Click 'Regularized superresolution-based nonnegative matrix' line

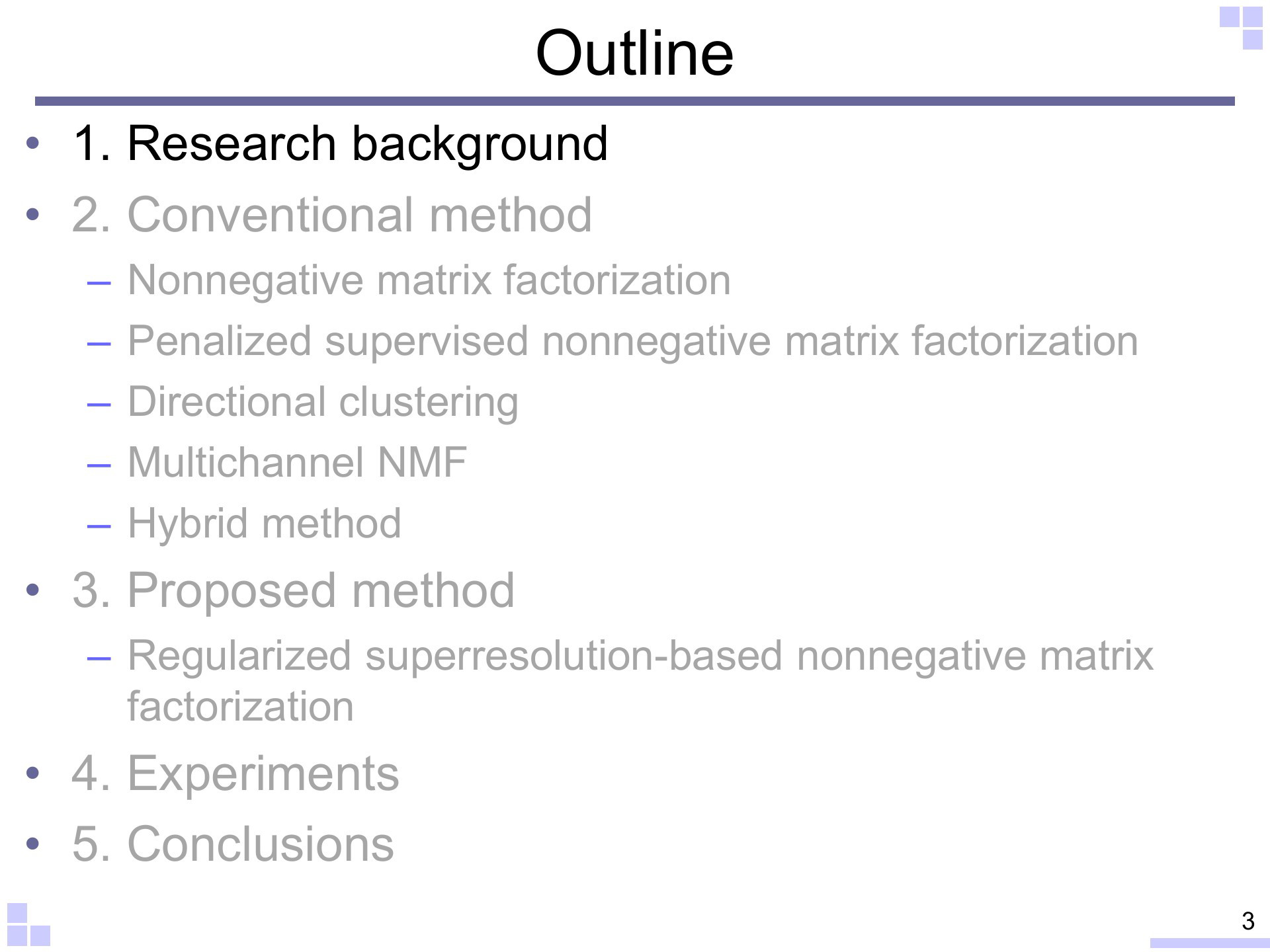click(640, 655)
